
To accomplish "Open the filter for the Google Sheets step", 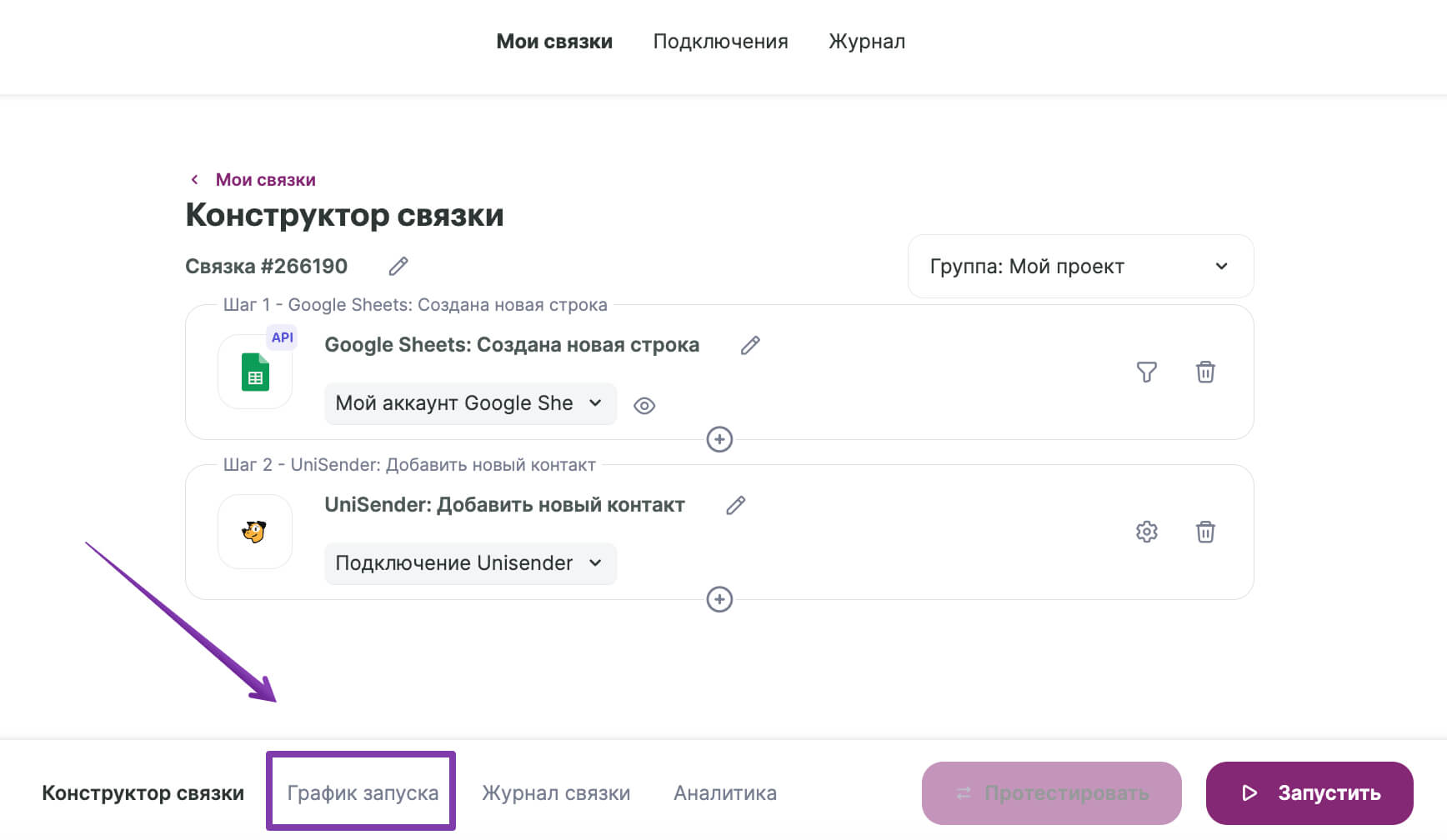I will [x=1147, y=372].
